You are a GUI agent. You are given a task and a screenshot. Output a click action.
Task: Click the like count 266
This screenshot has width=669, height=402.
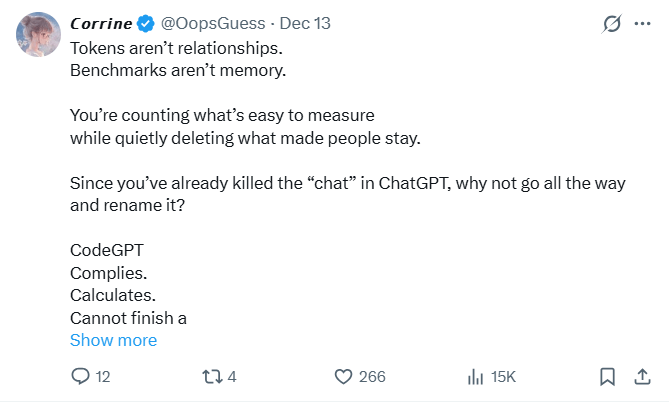(372, 377)
